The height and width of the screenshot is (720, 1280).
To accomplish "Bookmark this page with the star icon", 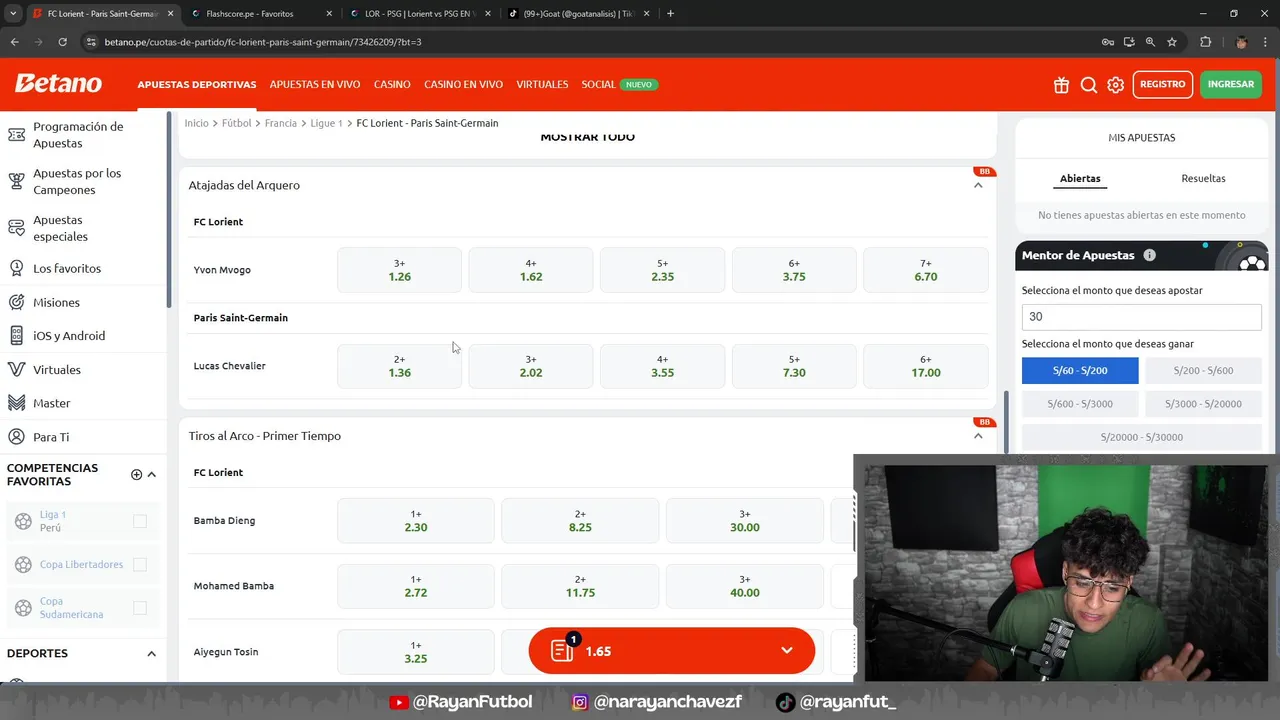I will point(1172,42).
